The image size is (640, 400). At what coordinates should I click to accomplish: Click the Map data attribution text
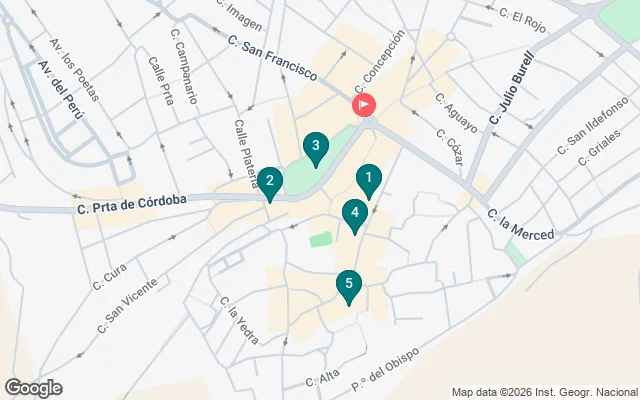click(x=545, y=393)
